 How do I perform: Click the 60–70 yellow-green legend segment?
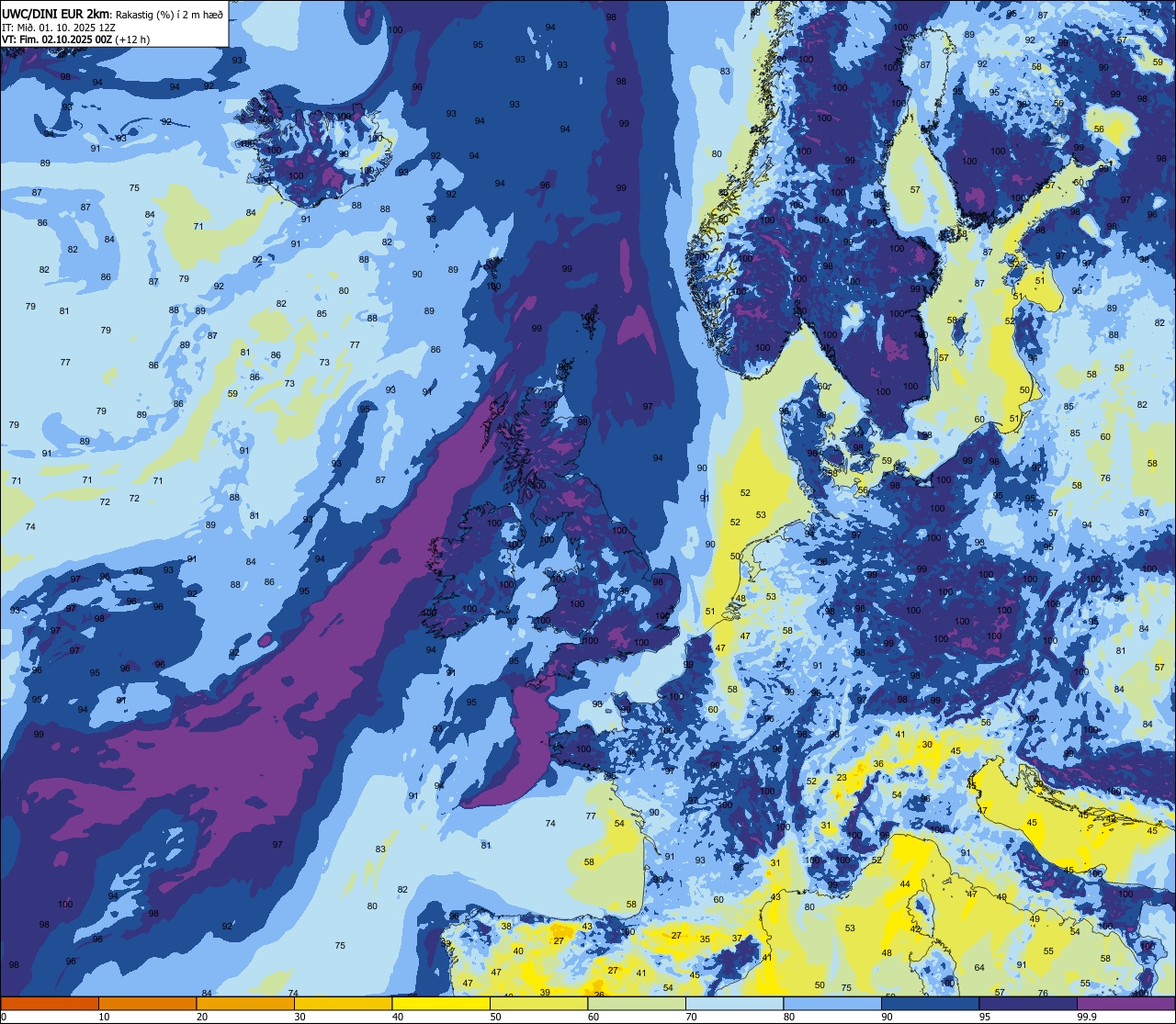click(x=637, y=1003)
